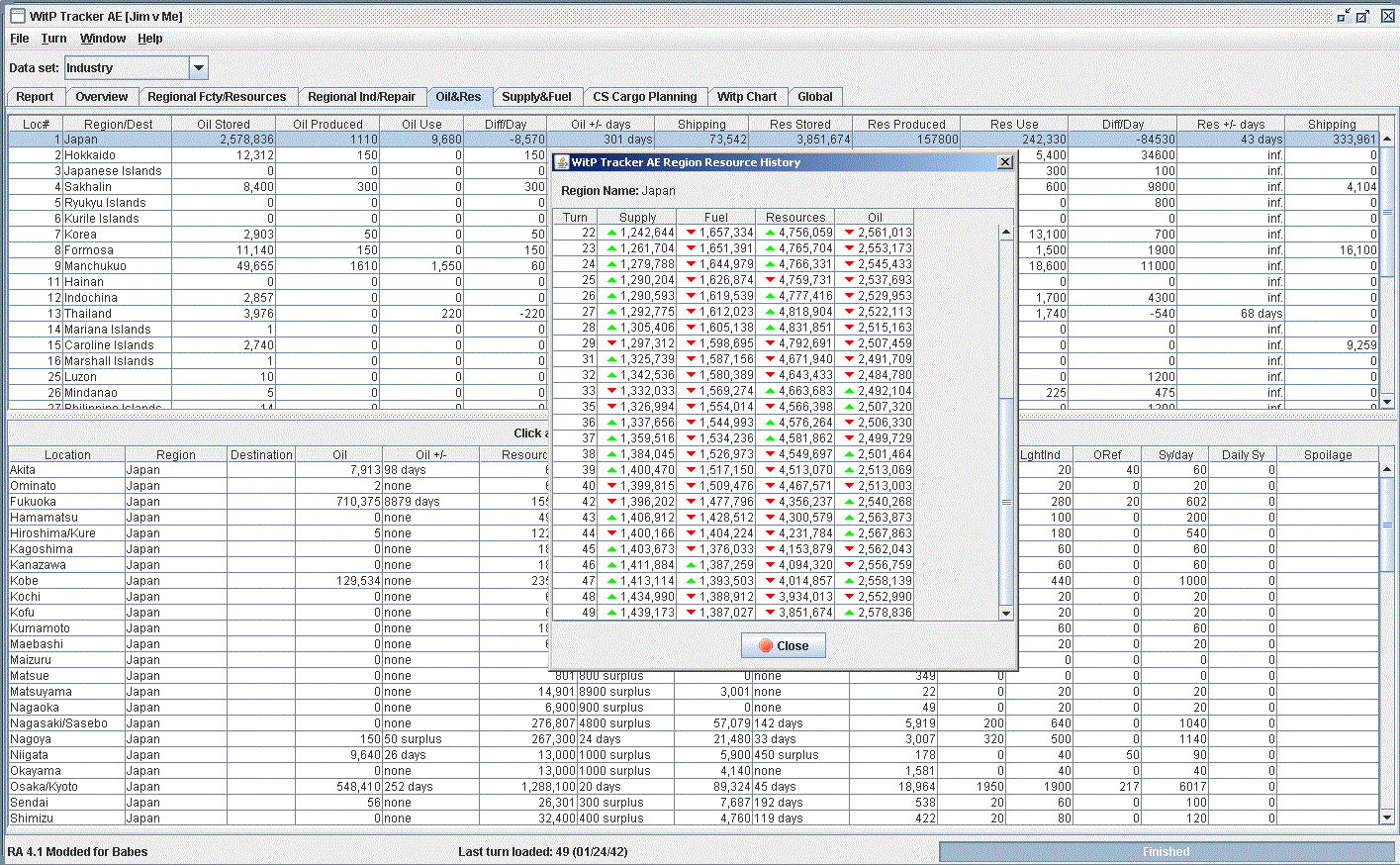Open the Data set dropdown arrow
Image resolution: width=1400 pixels, height=865 pixels.
point(199,68)
